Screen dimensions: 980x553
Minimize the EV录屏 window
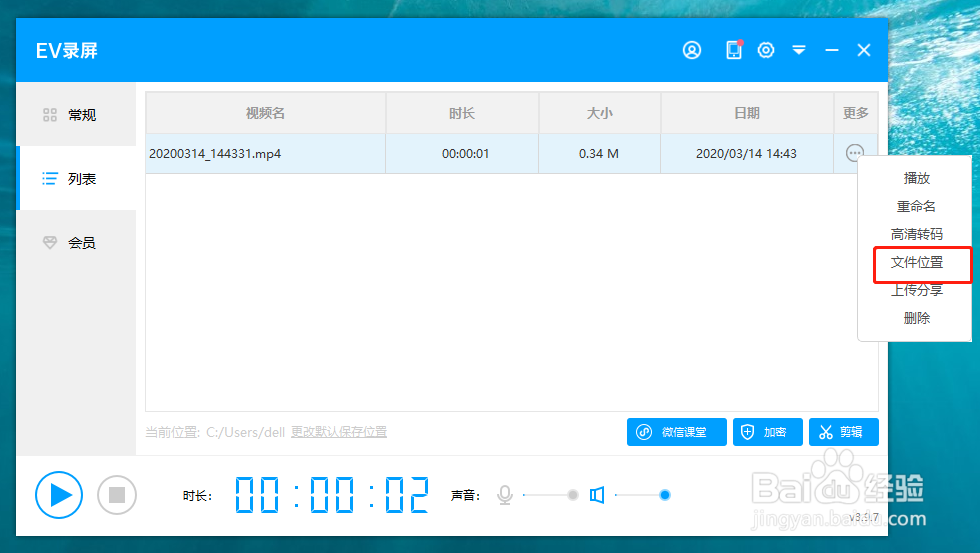[831, 50]
